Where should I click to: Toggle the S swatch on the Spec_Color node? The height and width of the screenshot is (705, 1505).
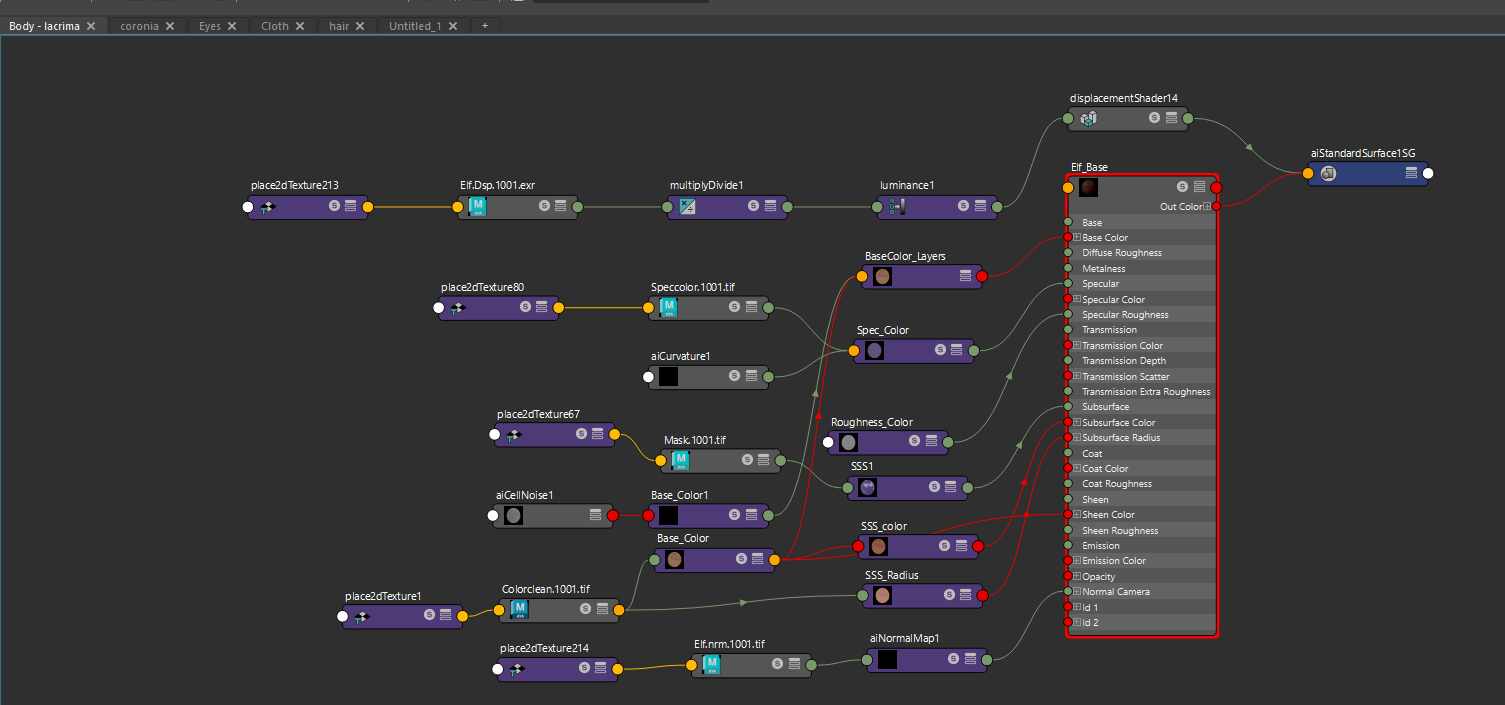(938, 350)
